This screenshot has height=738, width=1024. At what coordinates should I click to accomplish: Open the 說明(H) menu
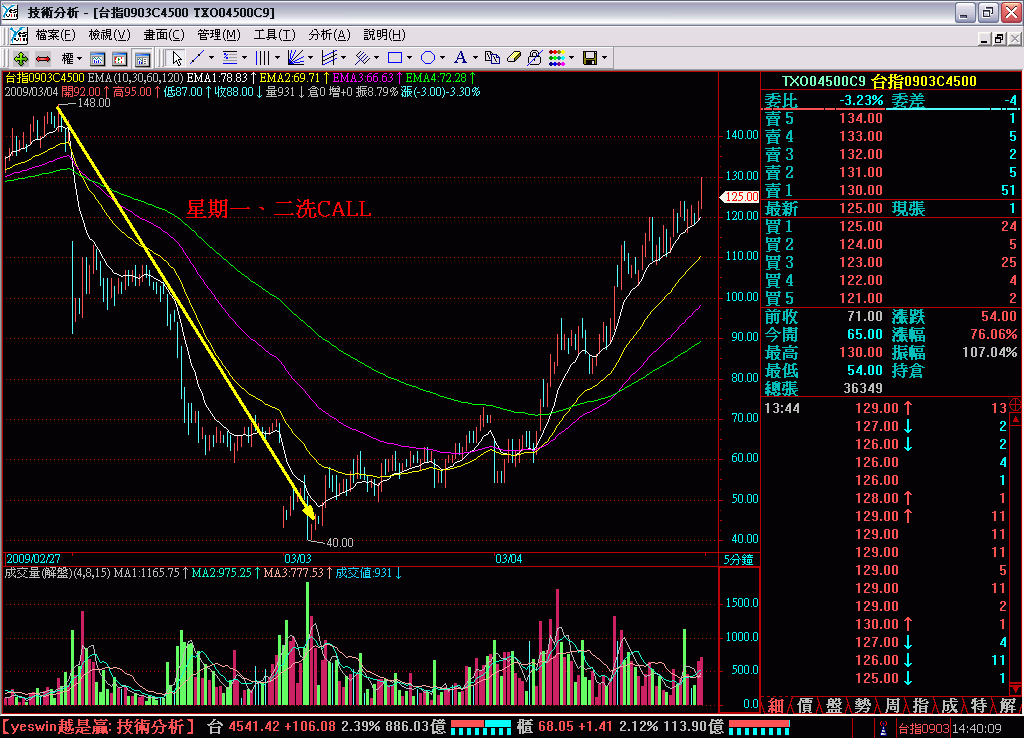384,35
